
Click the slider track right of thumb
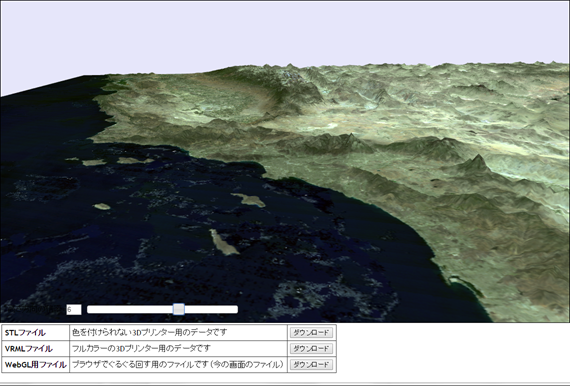click(x=211, y=309)
